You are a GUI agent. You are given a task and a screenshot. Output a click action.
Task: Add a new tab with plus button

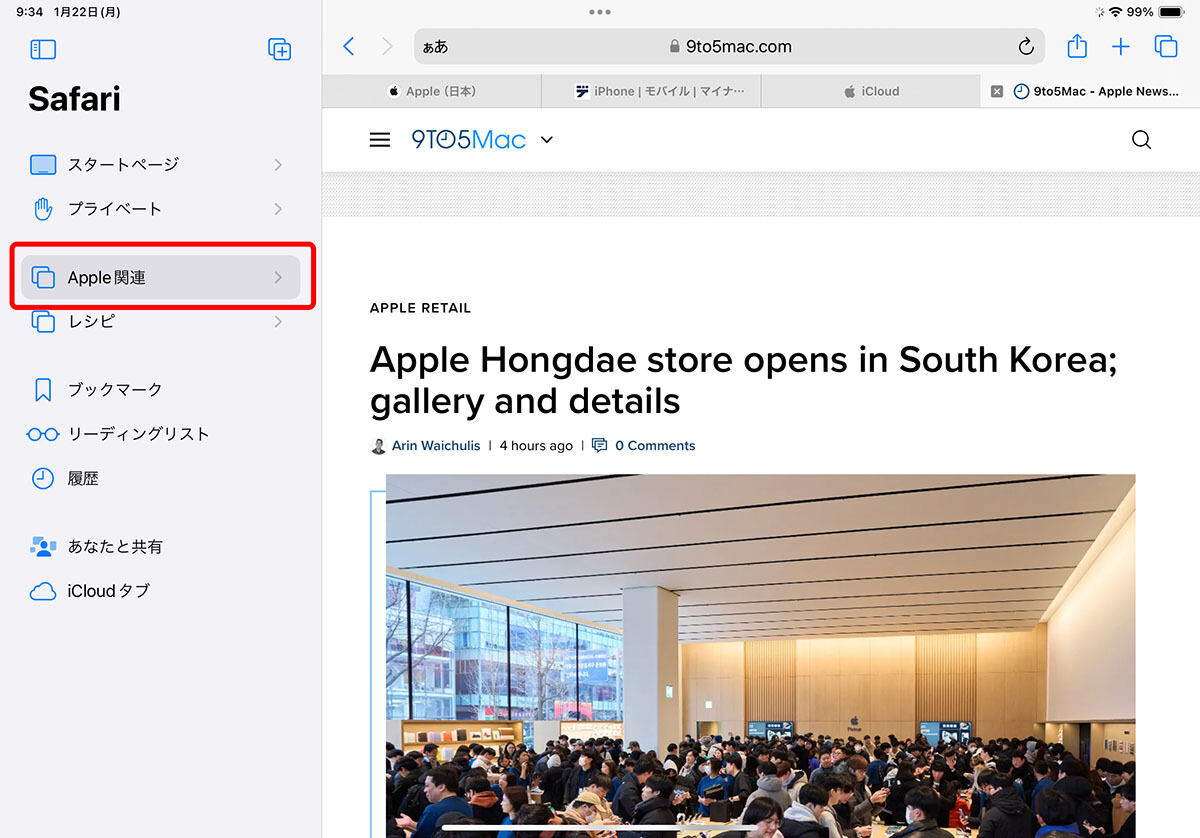(1121, 46)
